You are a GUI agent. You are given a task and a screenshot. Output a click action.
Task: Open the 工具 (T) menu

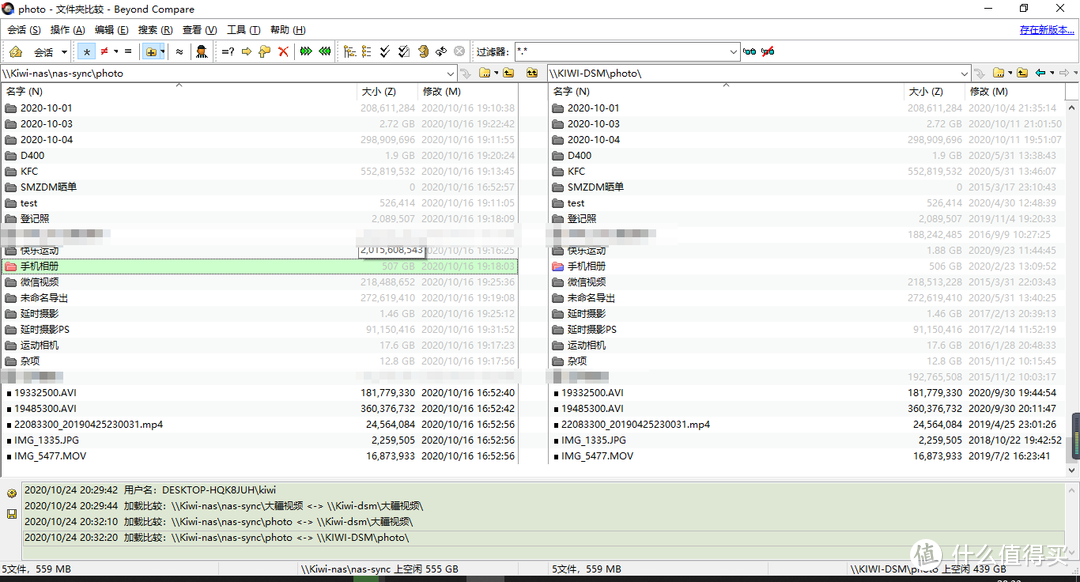pyautogui.click(x=244, y=30)
